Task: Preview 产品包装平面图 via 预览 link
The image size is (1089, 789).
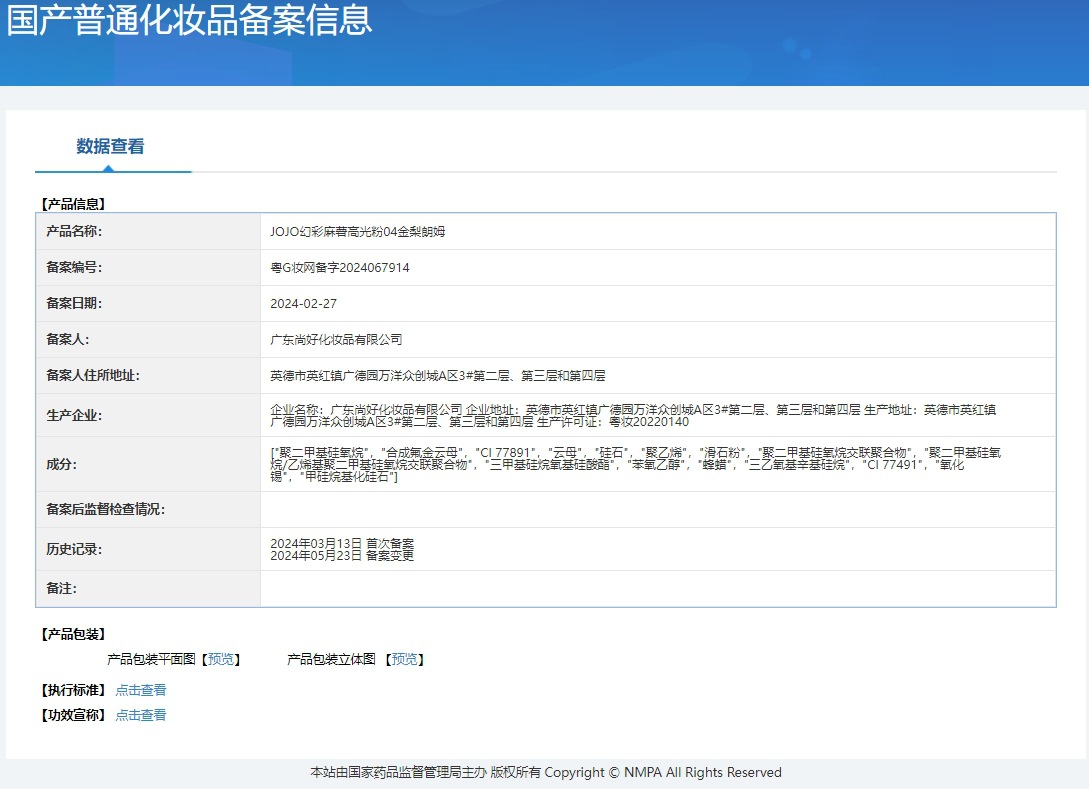Action: pos(221,659)
